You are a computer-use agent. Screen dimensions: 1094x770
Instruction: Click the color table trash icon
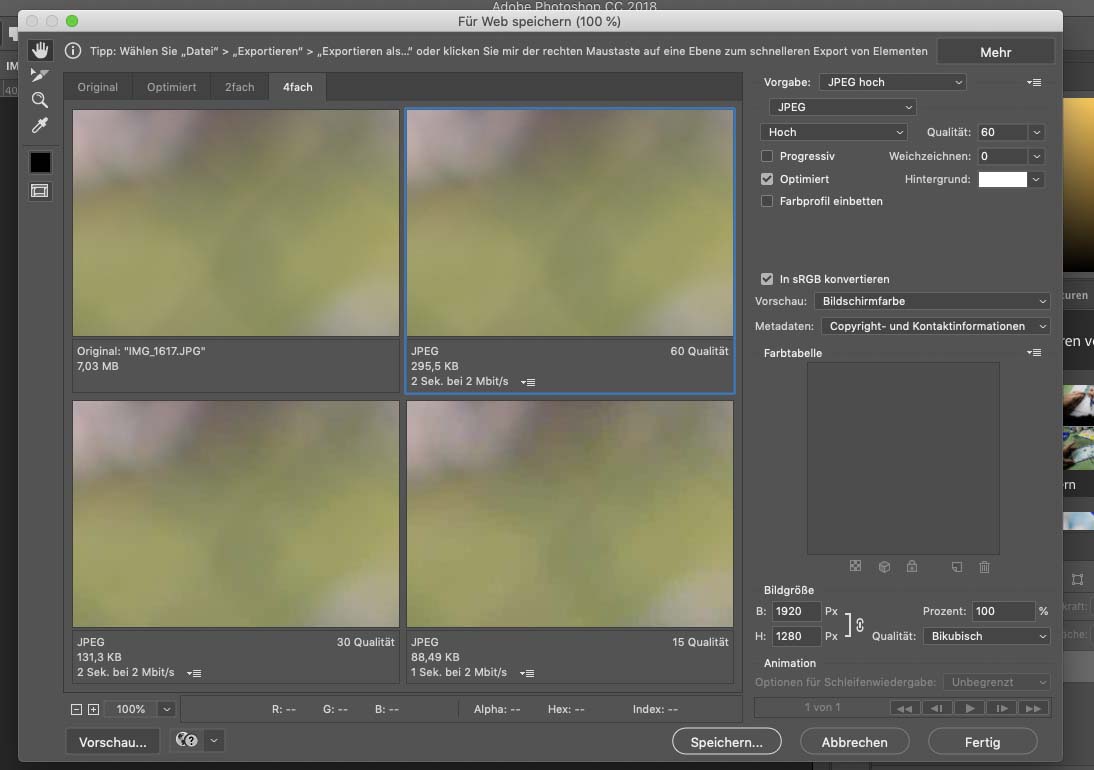tap(984, 566)
